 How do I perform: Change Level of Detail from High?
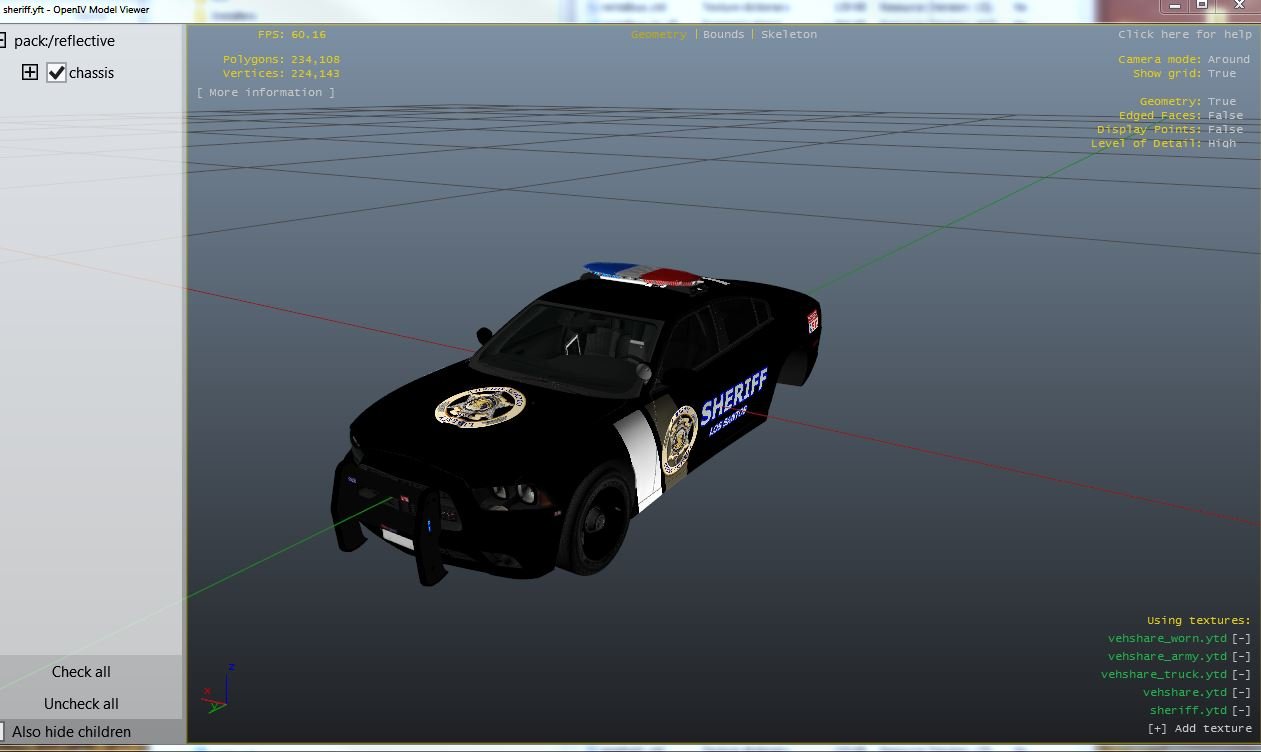click(x=1222, y=143)
